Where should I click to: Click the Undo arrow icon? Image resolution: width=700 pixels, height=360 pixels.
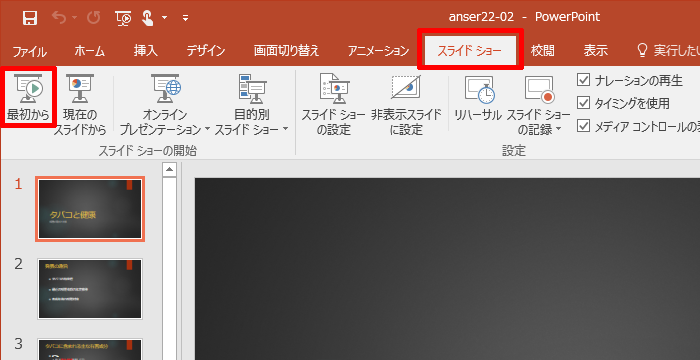(59, 18)
